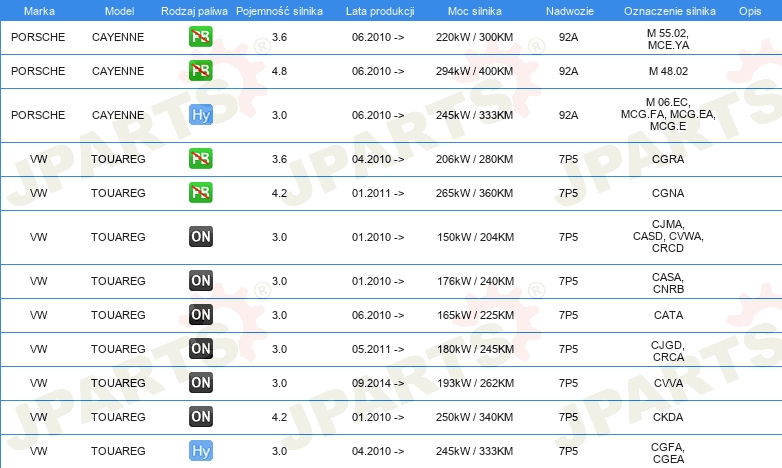Select the 250kW / 340KM power cell

coord(474,417)
